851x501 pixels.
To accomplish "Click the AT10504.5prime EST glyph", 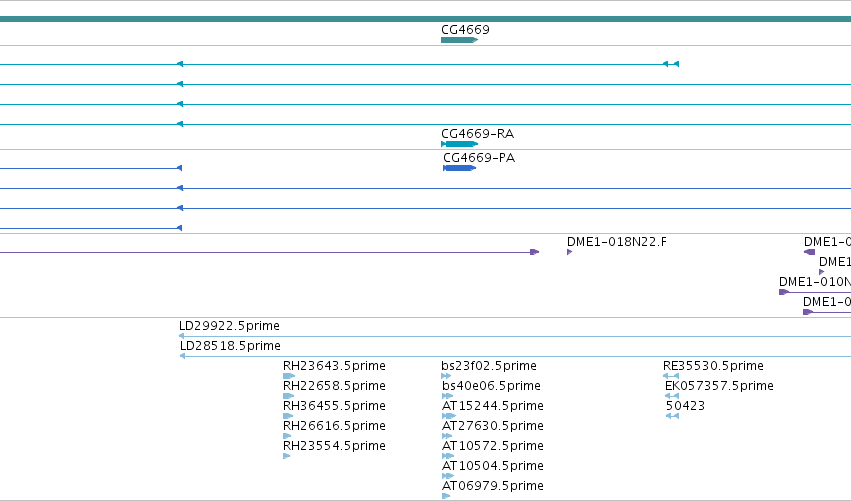I will (x=448, y=476).
